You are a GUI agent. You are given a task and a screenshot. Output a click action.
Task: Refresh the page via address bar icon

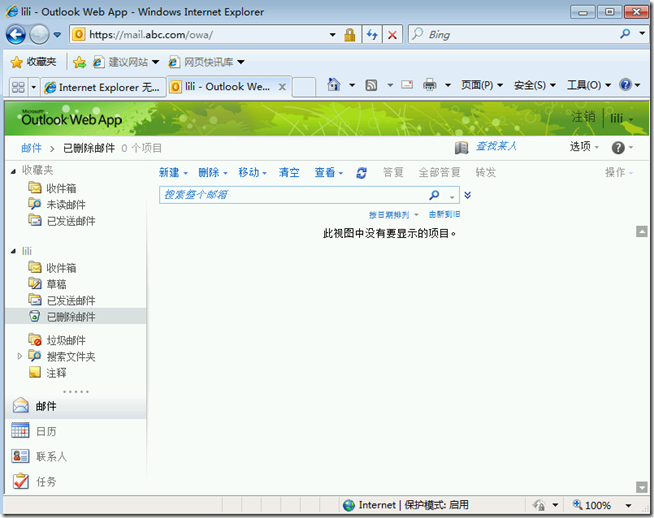coord(372,35)
